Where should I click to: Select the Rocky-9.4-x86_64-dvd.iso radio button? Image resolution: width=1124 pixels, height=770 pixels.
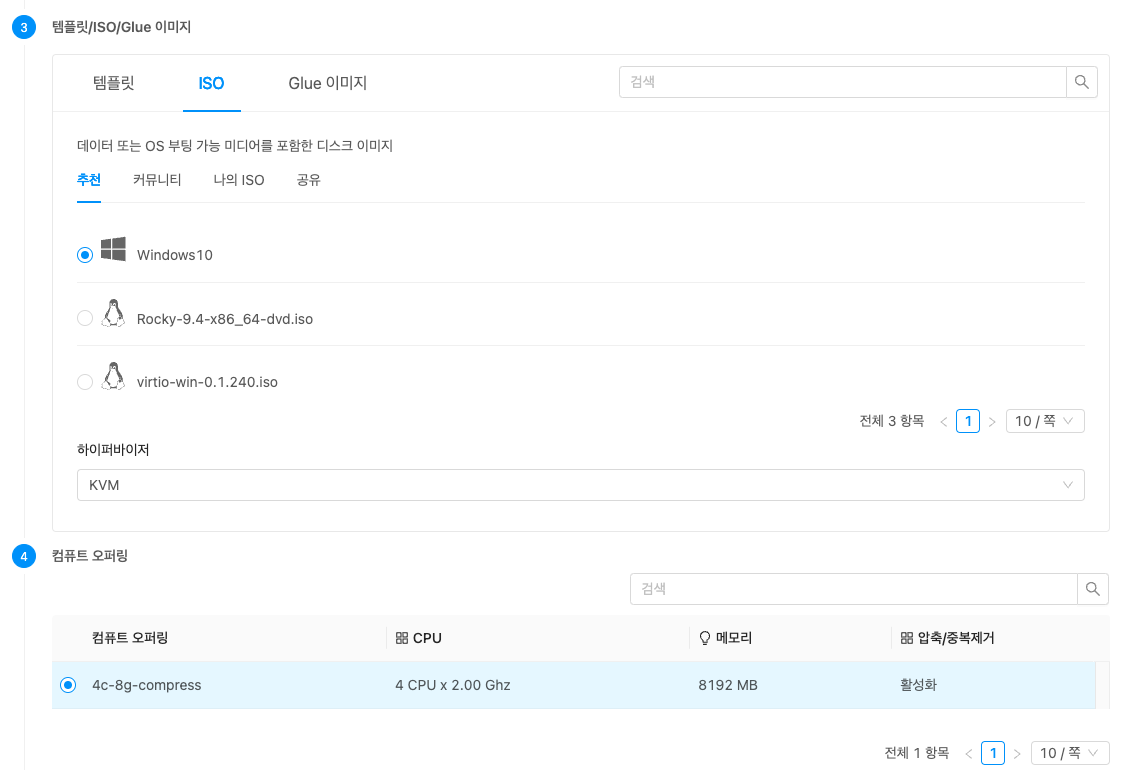pos(85,318)
